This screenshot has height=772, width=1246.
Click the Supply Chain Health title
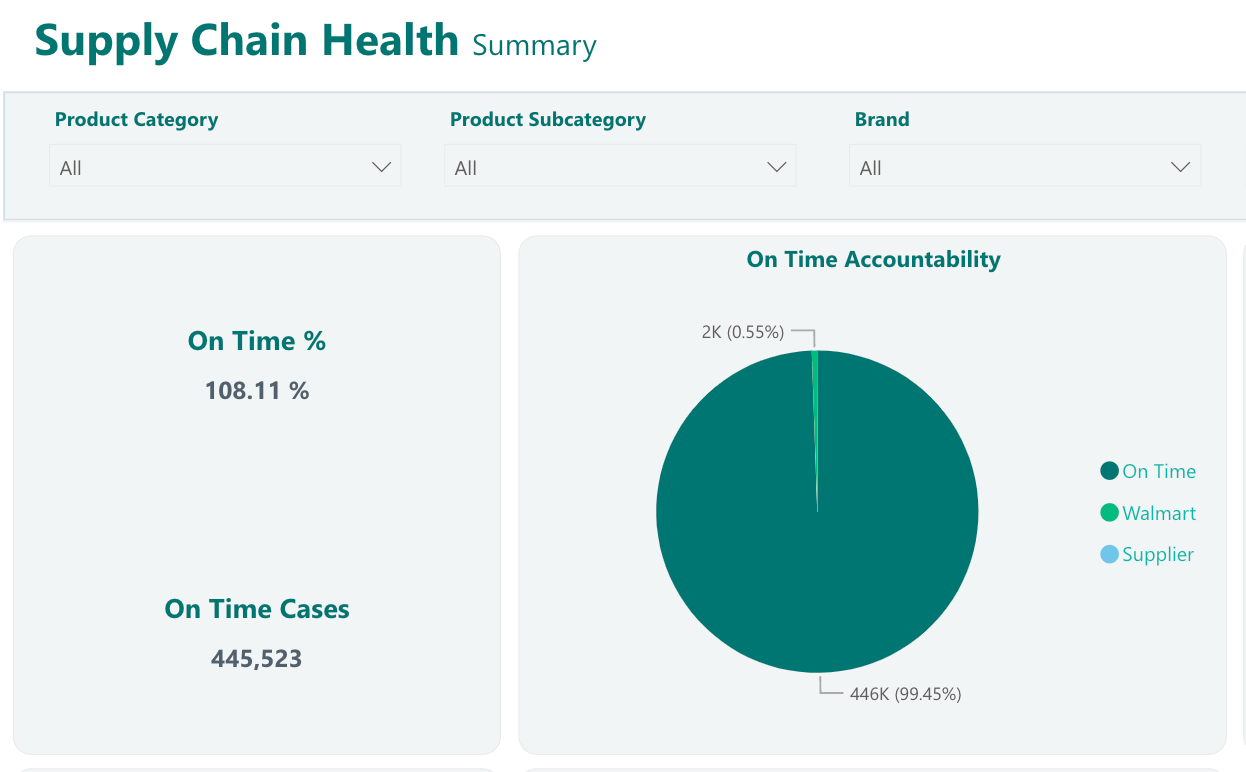(x=246, y=40)
